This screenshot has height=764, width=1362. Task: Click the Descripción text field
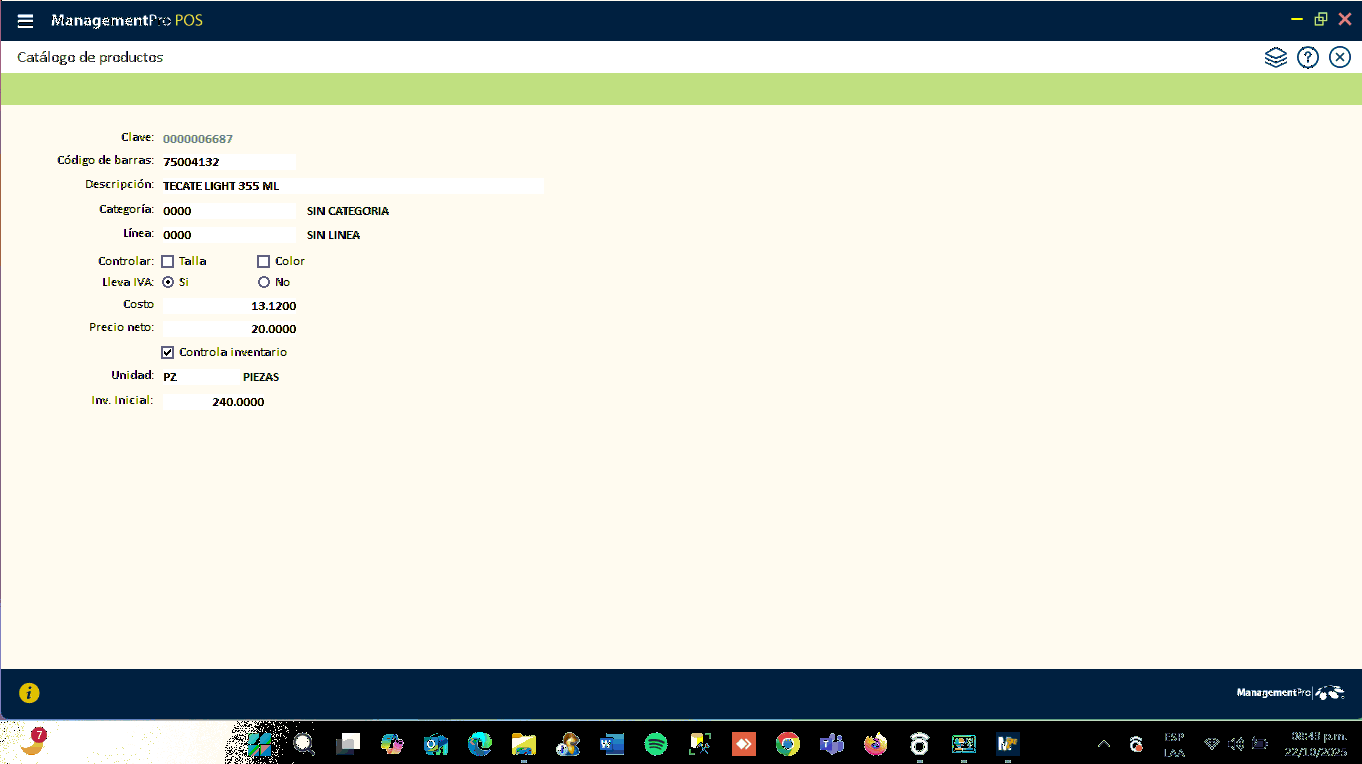[352, 186]
